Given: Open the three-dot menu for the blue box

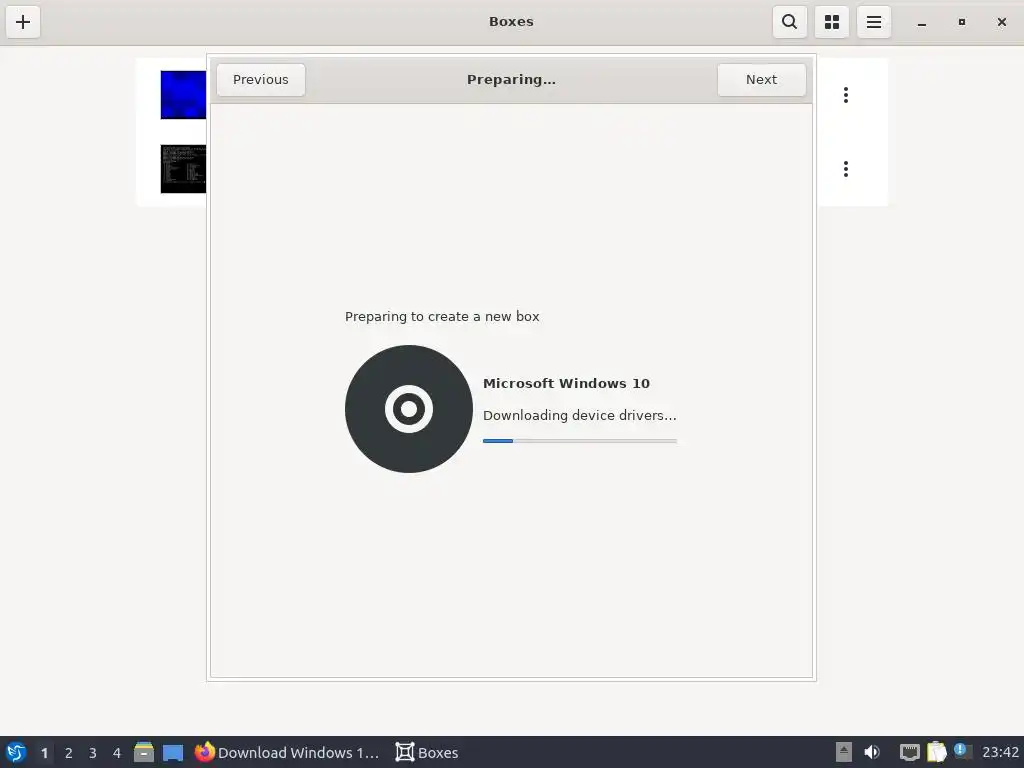Looking at the screenshot, I should pos(846,95).
